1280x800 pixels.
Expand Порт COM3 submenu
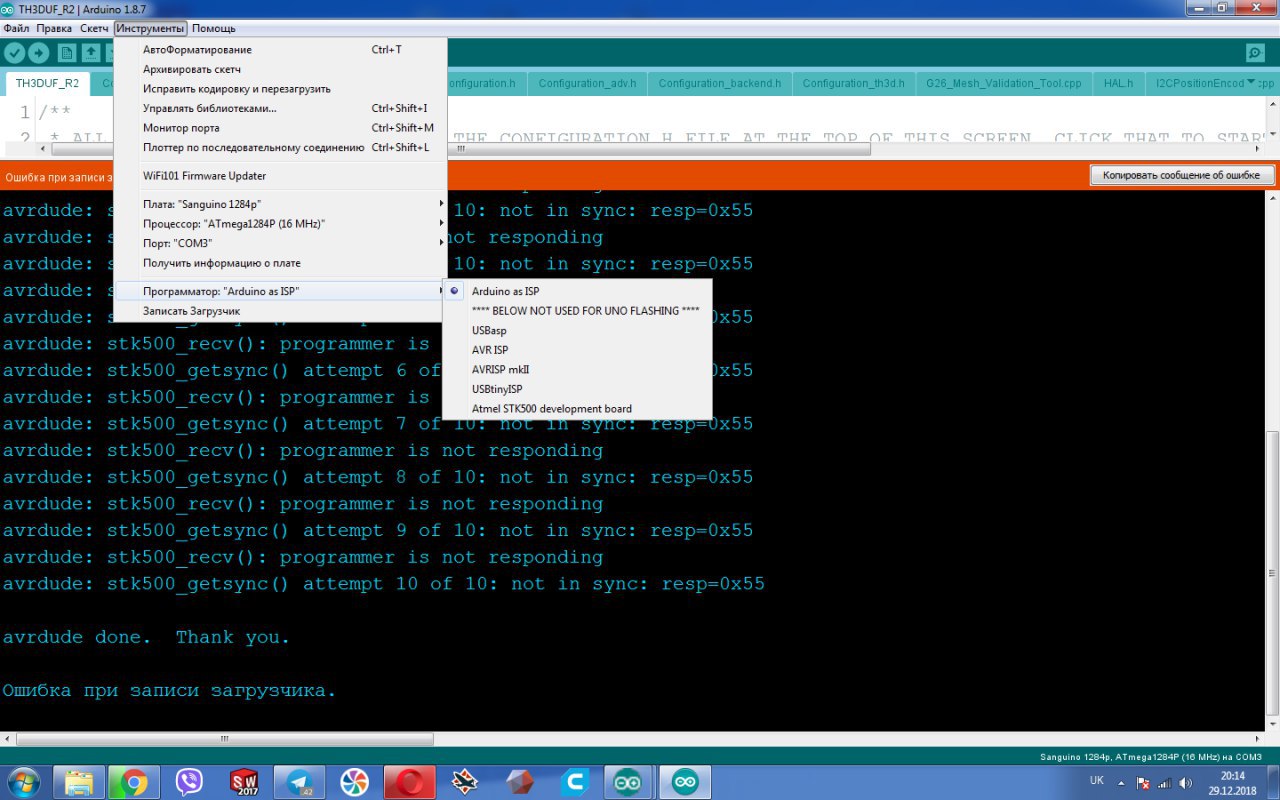[x=280, y=243]
